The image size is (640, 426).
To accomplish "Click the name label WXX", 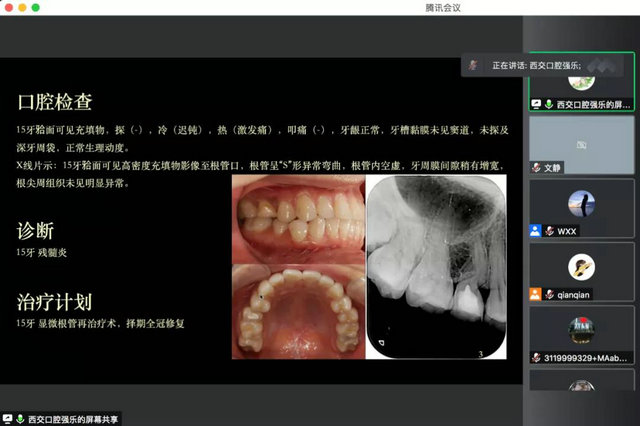I will point(567,231).
